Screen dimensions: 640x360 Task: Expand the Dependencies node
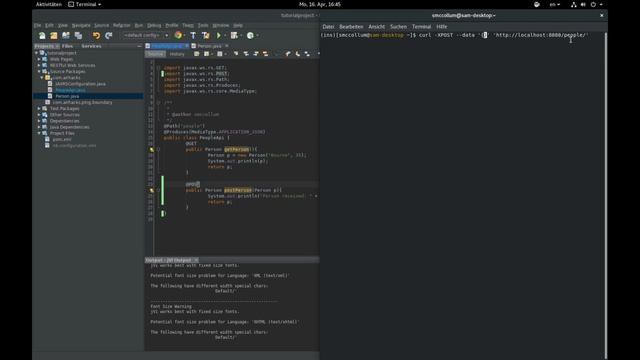pos(39,121)
